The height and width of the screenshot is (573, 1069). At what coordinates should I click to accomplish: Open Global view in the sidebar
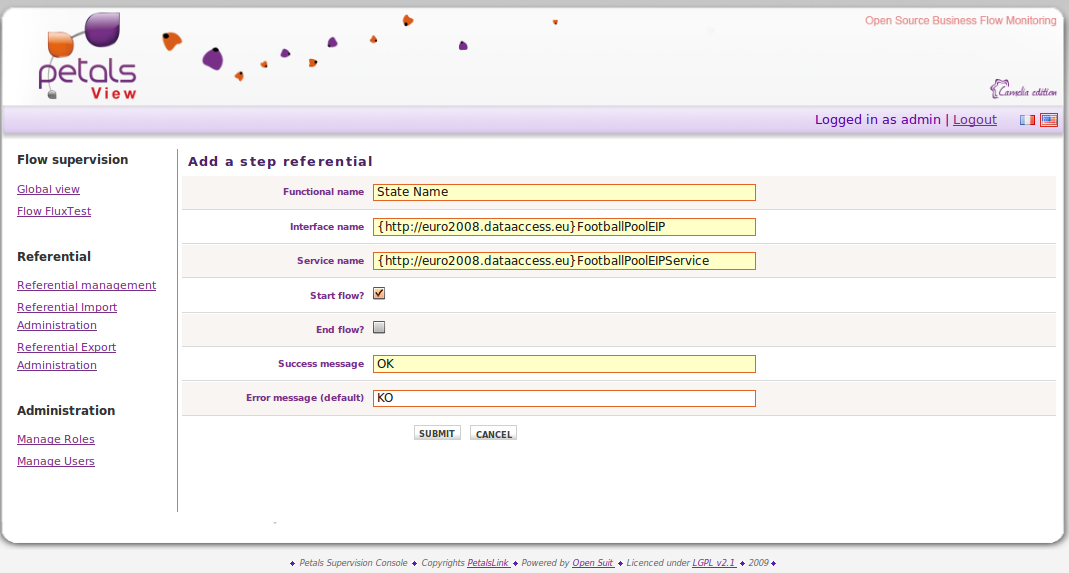pyautogui.click(x=48, y=189)
